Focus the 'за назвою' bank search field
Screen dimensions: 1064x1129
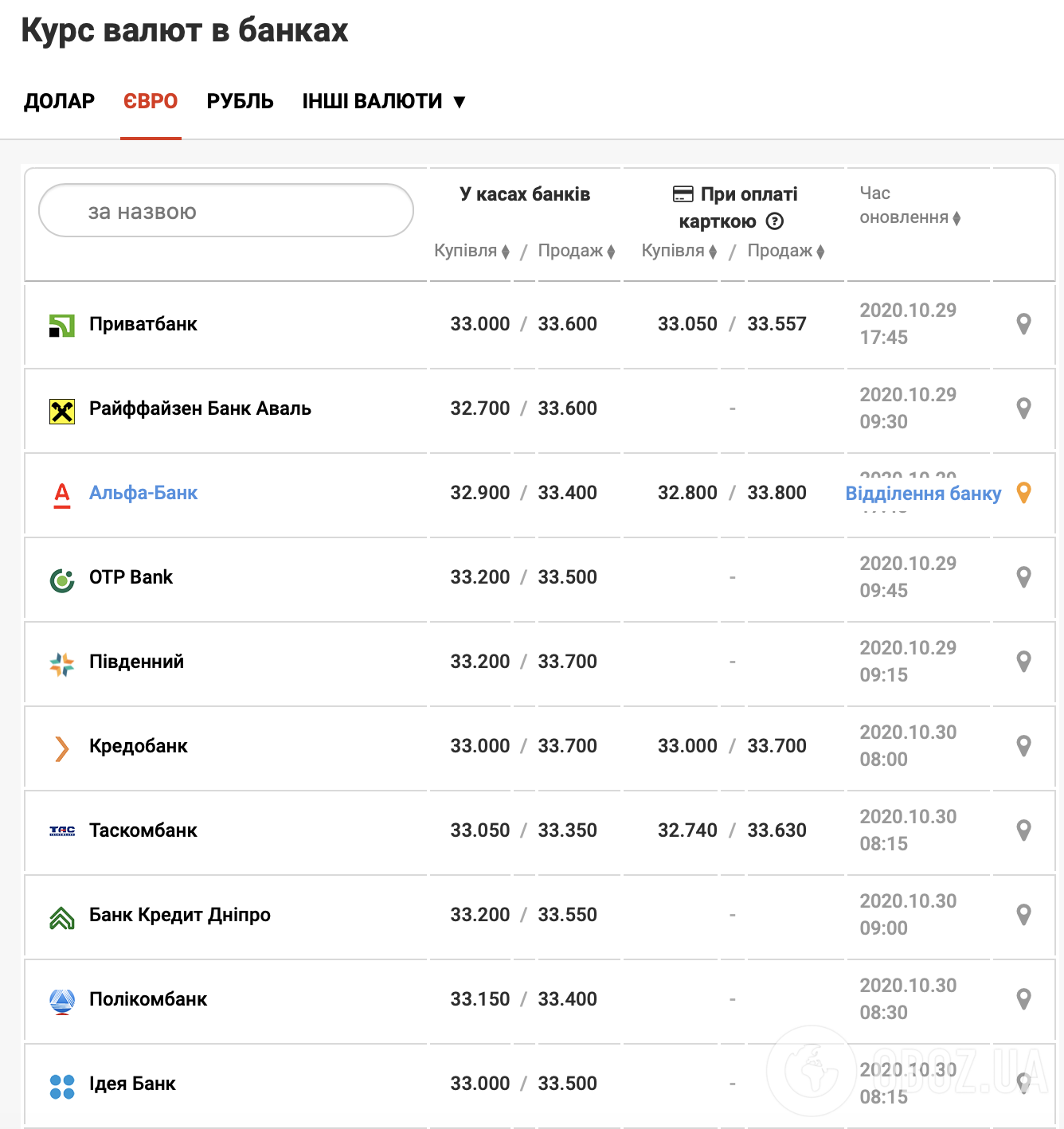pyautogui.click(x=226, y=210)
